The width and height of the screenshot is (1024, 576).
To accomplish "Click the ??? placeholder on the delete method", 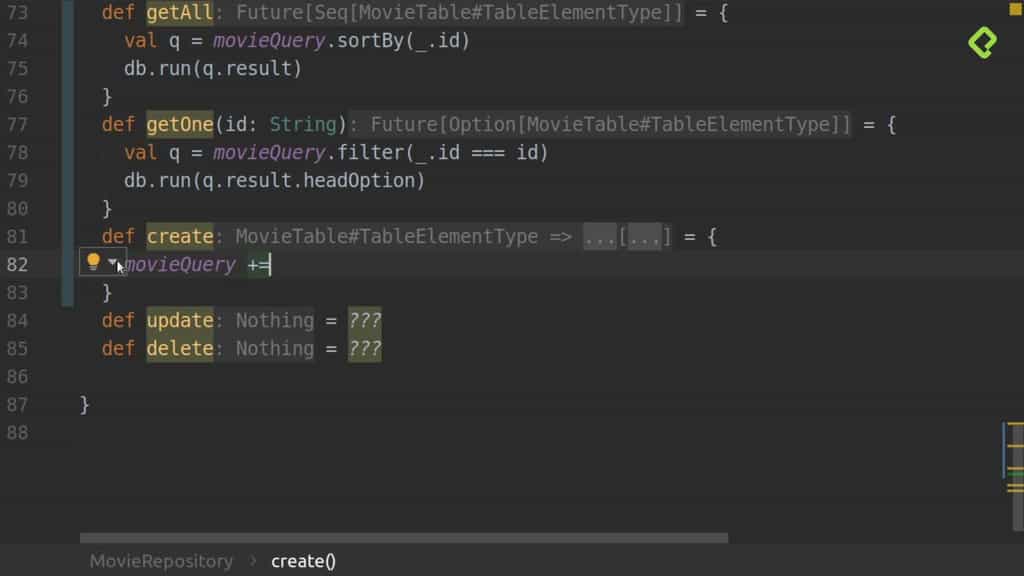I will pos(366,348).
